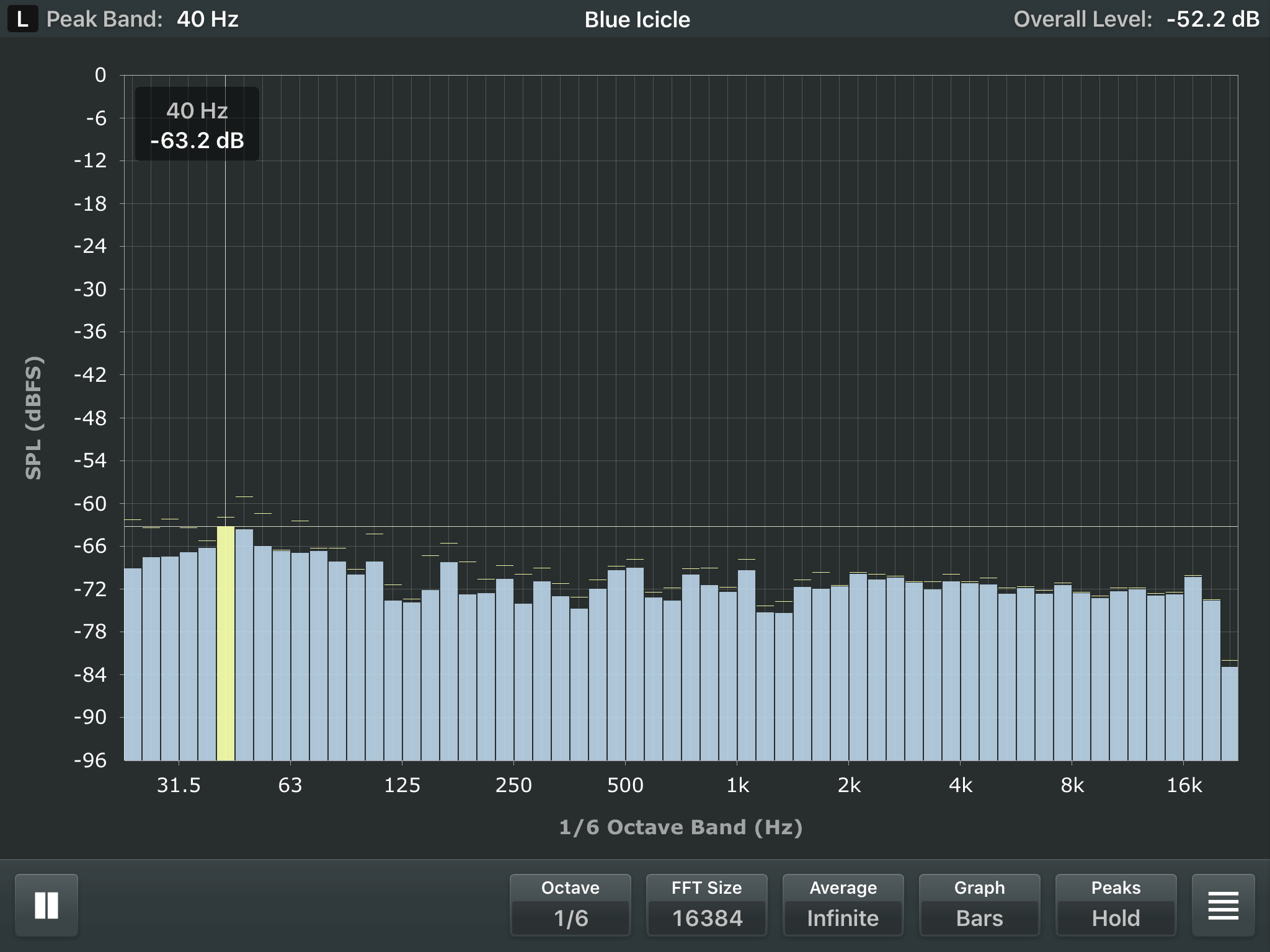
Task: Select the last short bar on the right
Action: [1230, 713]
